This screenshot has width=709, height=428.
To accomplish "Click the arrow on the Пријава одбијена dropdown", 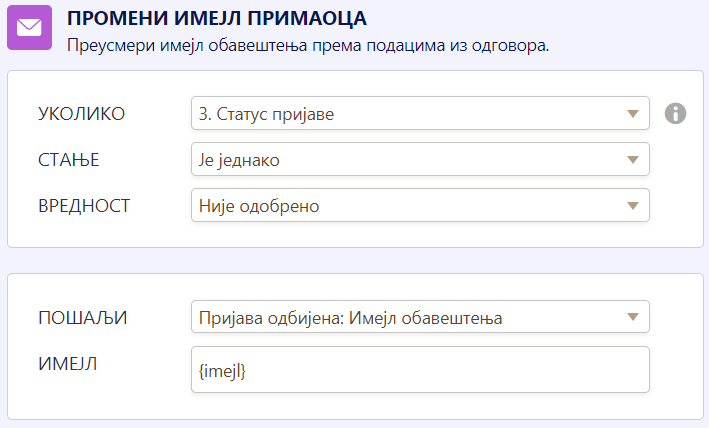I will click(632, 318).
